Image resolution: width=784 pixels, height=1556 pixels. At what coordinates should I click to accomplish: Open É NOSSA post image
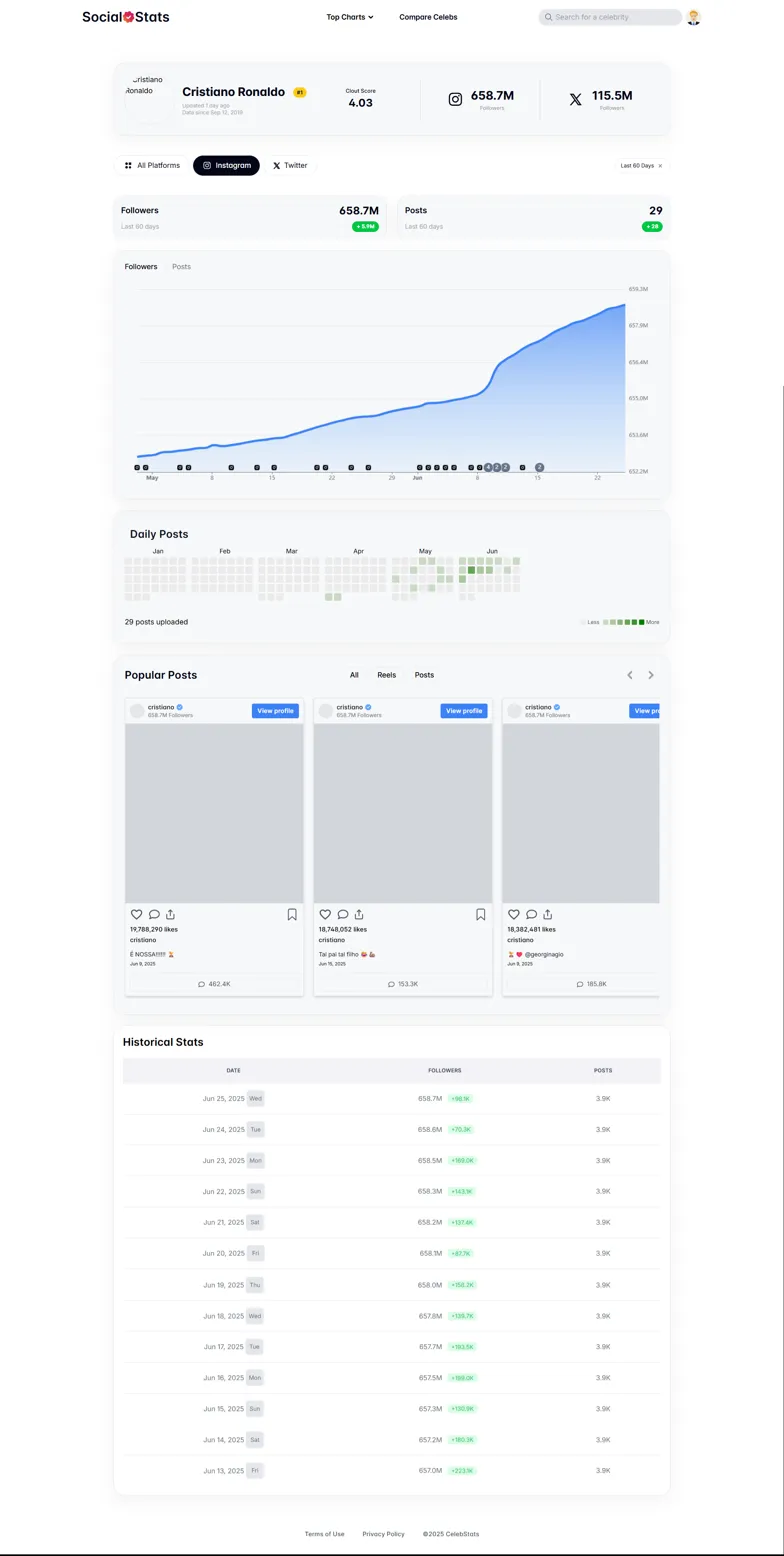[x=214, y=813]
